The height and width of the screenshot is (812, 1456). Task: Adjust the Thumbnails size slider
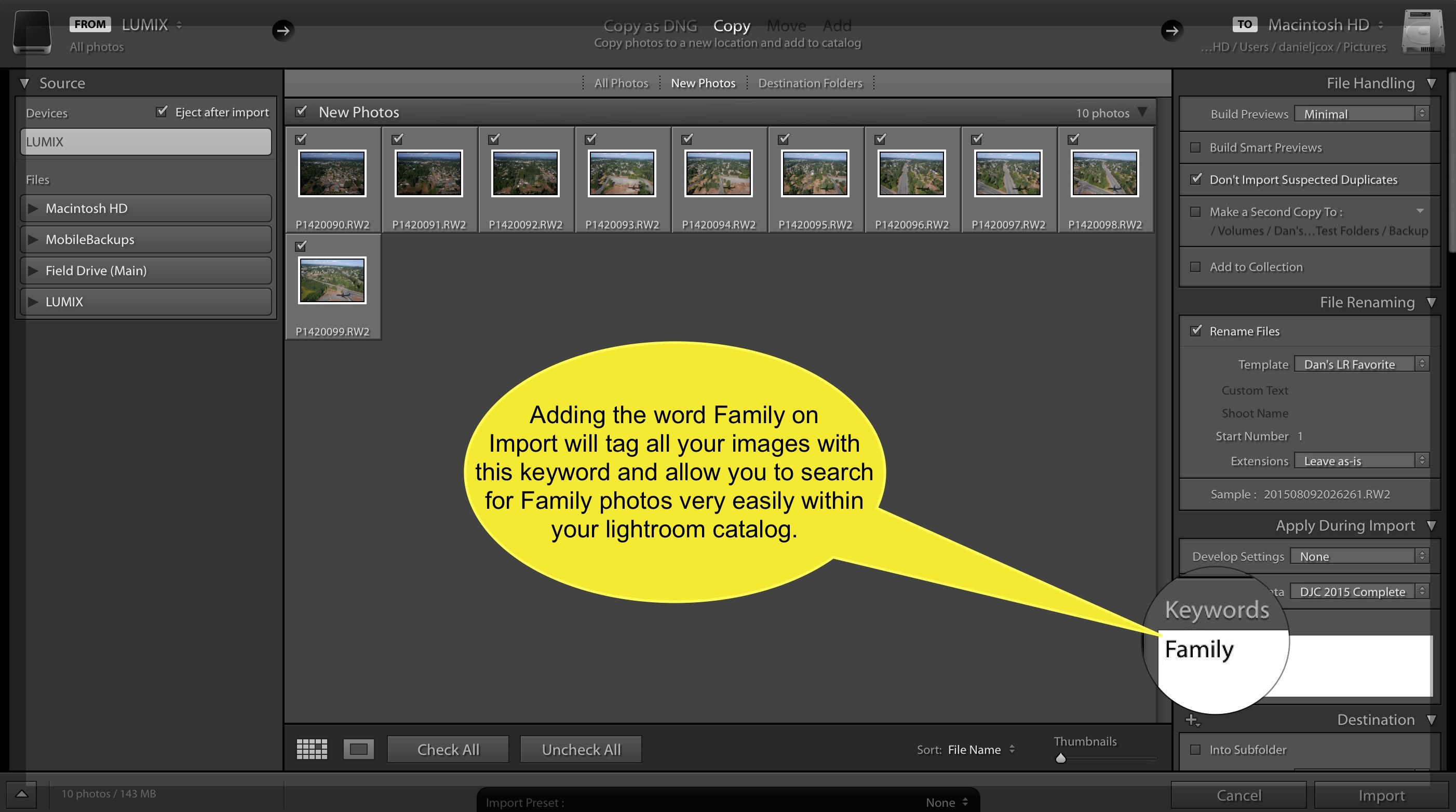pyautogui.click(x=1060, y=758)
